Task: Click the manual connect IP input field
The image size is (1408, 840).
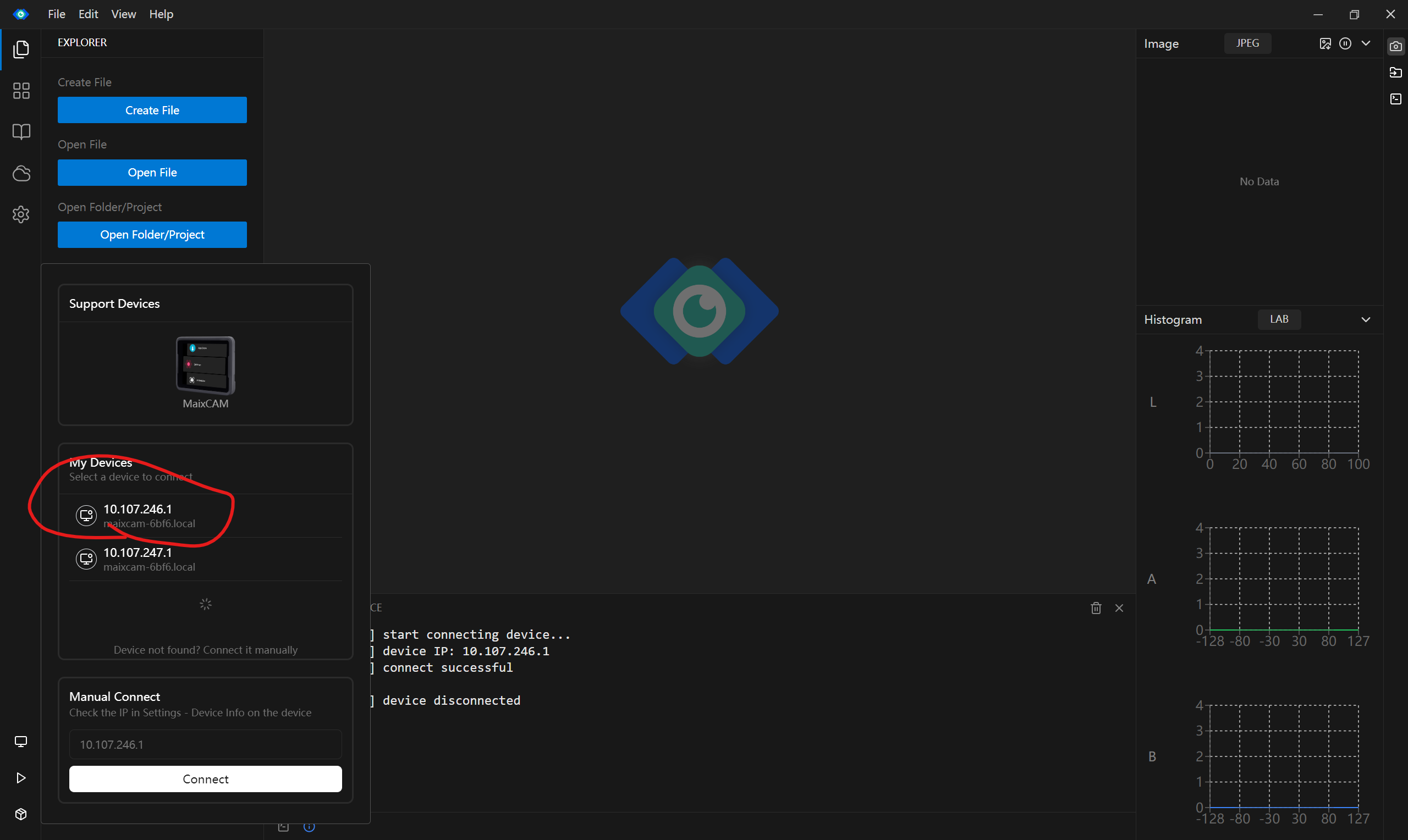Action: coord(206,744)
